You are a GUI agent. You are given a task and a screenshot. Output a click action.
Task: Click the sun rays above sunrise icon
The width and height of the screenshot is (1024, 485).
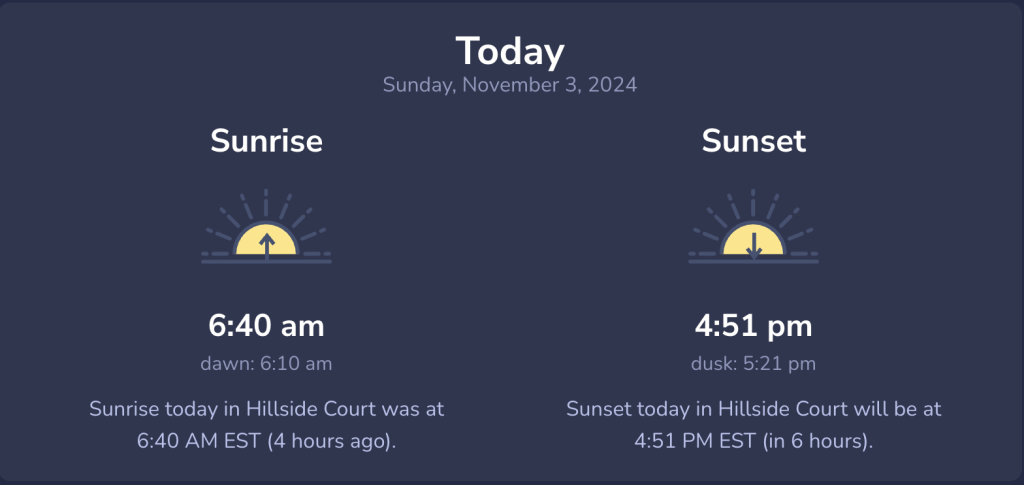click(x=266, y=210)
